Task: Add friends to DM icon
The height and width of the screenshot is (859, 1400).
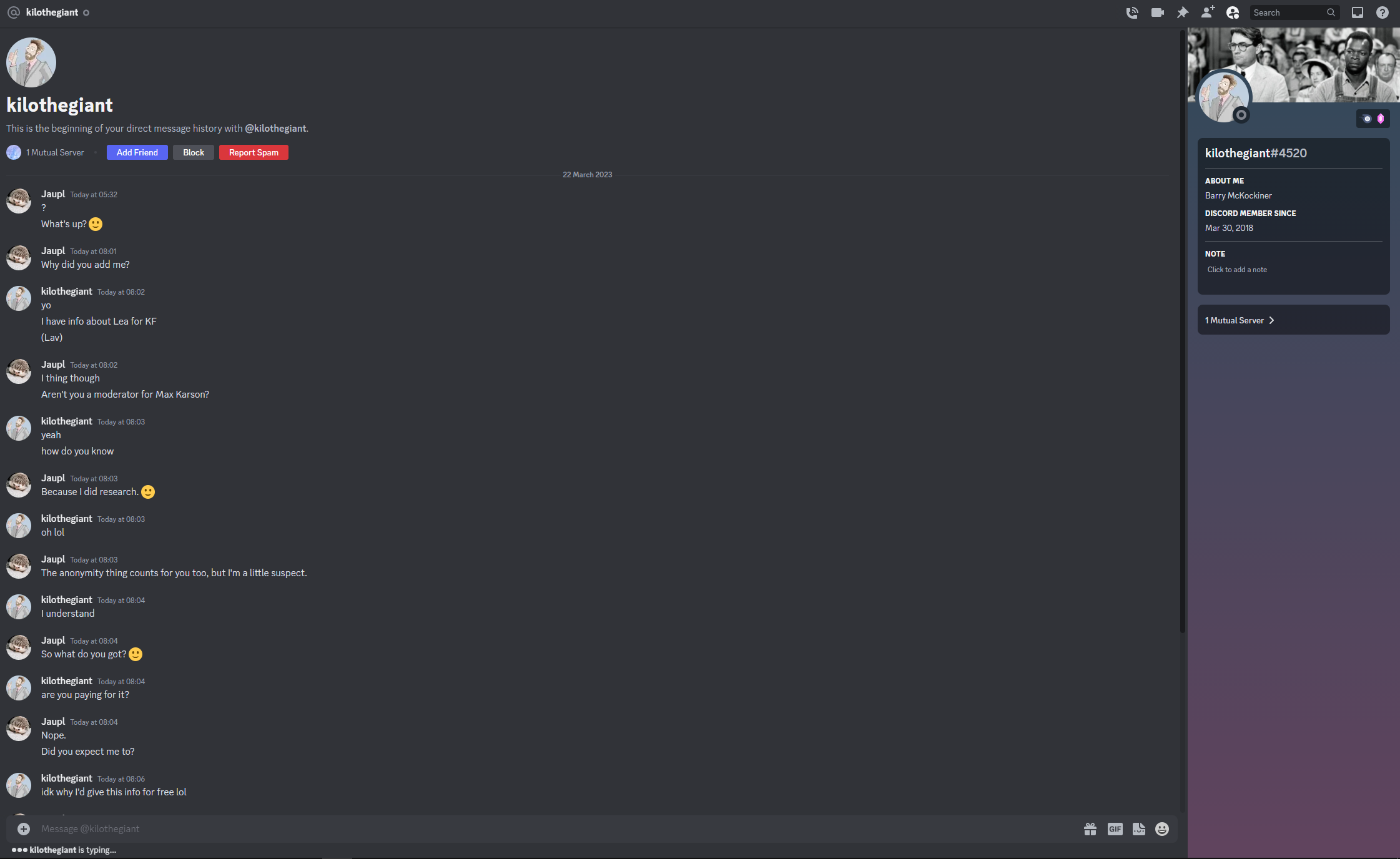Action: click(x=1208, y=12)
